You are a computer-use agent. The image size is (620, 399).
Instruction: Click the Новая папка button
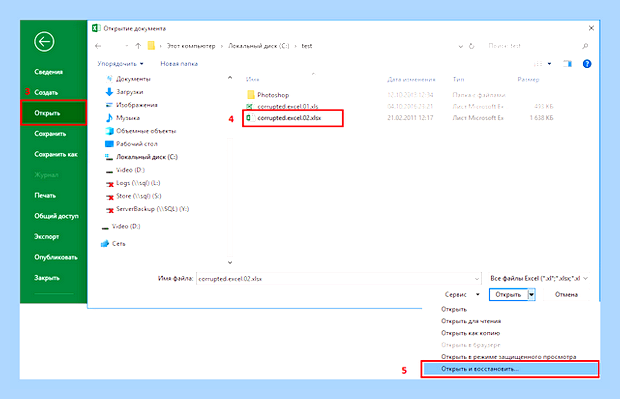(179, 64)
